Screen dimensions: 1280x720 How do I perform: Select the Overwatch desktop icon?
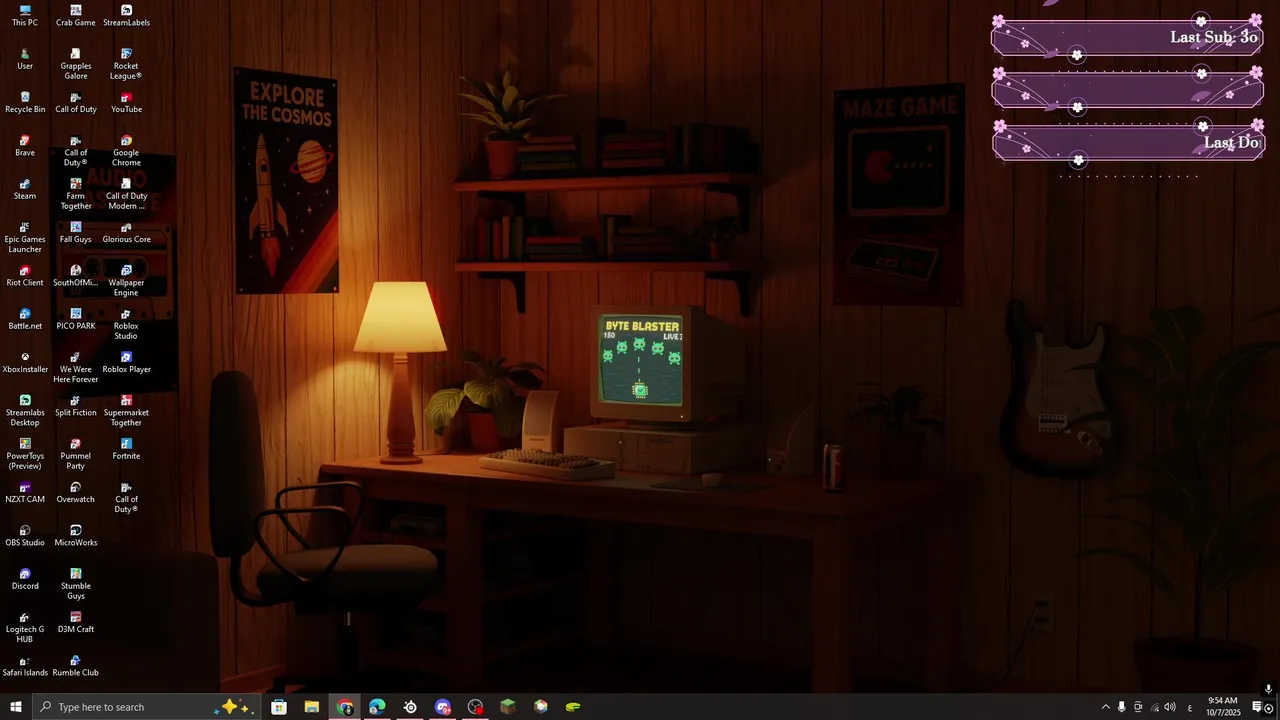(x=76, y=492)
